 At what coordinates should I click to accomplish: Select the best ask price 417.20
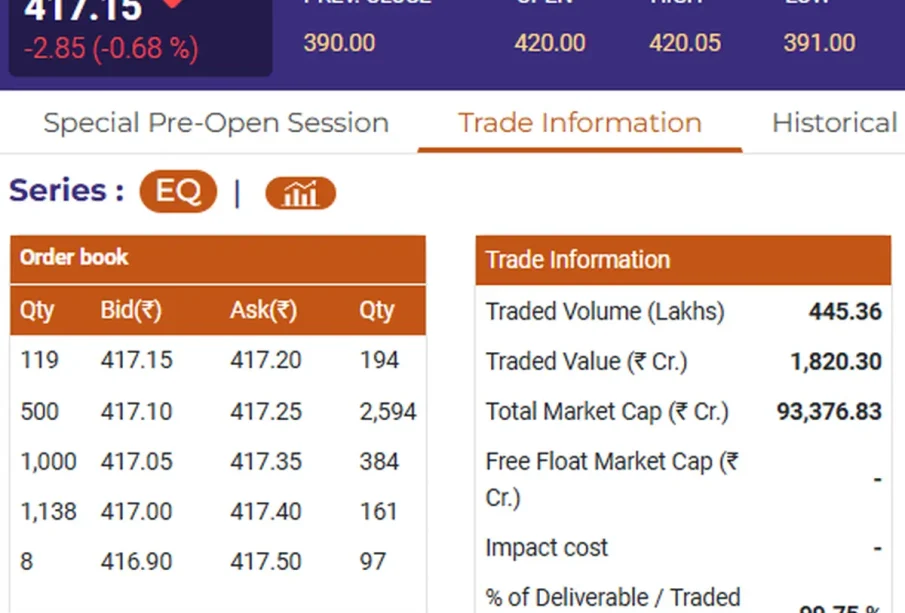(x=265, y=360)
